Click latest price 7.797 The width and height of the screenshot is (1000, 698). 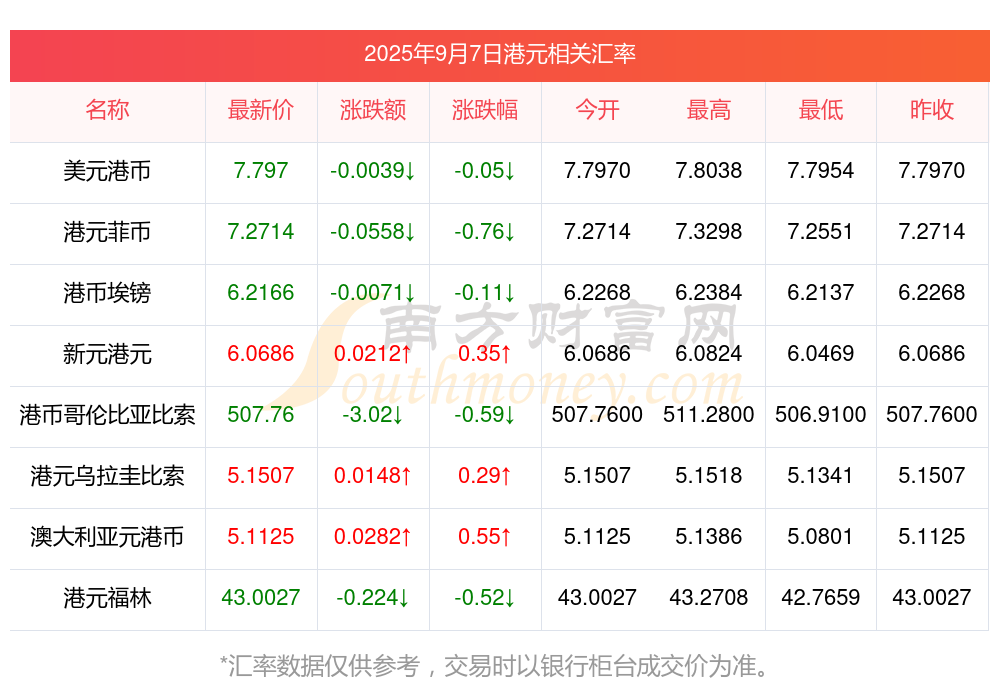(260, 170)
